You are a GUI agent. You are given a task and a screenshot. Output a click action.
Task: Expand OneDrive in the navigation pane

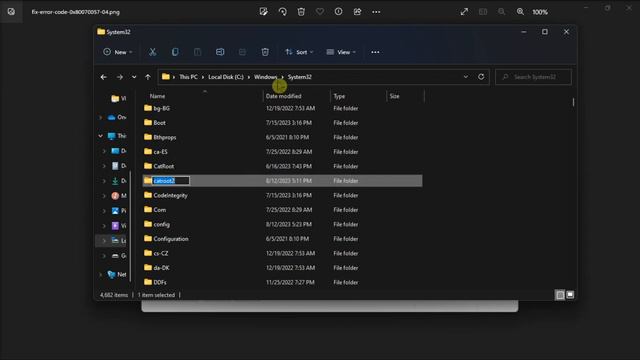(101, 118)
